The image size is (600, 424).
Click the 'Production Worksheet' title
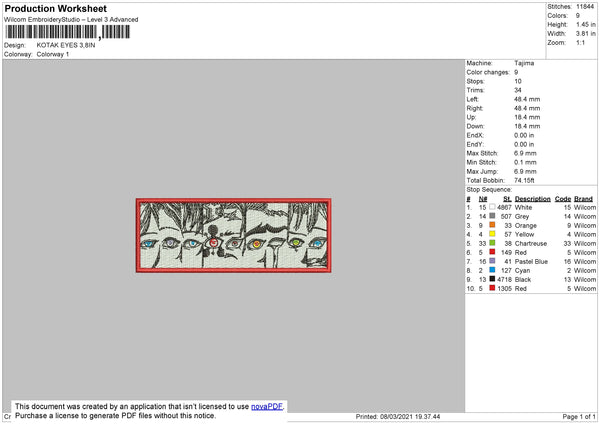click(55, 8)
